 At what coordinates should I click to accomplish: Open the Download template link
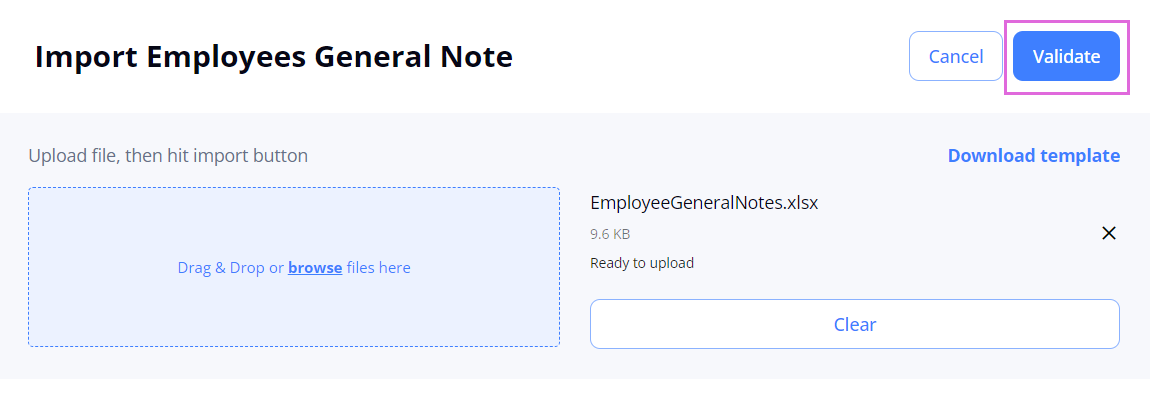[x=1033, y=156]
